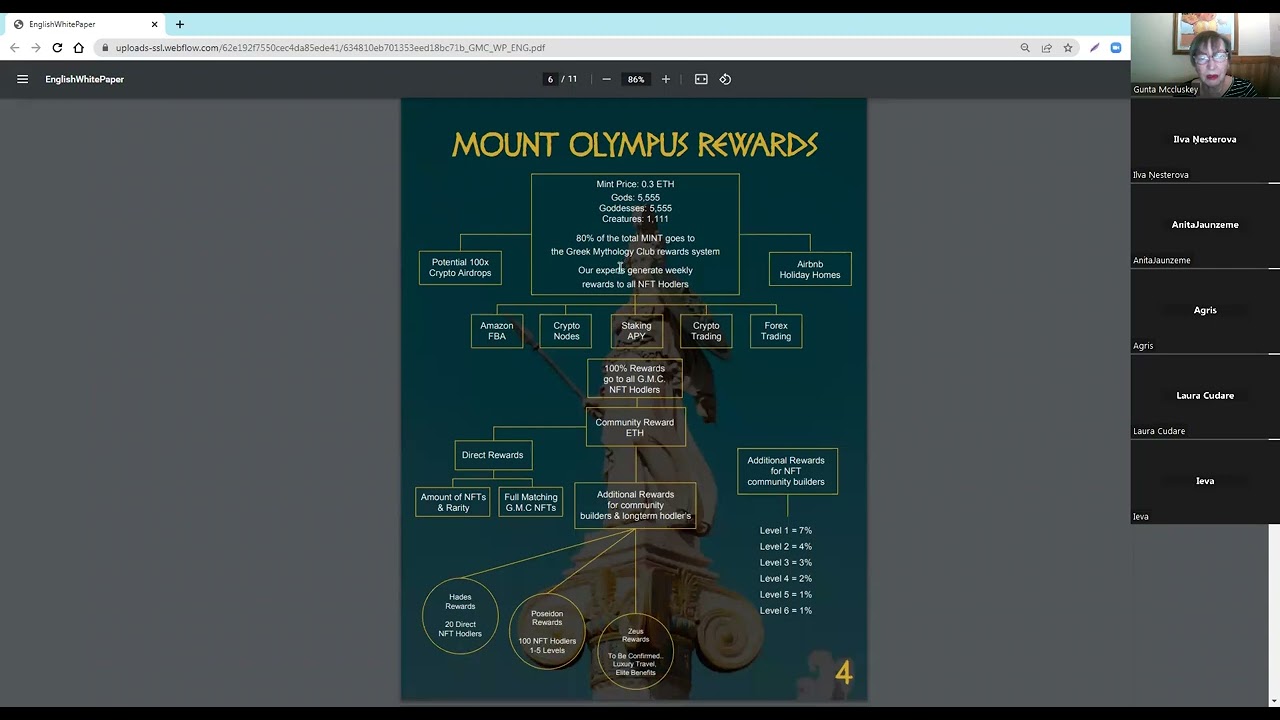Click the 'Level 1 = 7%' line
1280x720 pixels.
pos(786,530)
